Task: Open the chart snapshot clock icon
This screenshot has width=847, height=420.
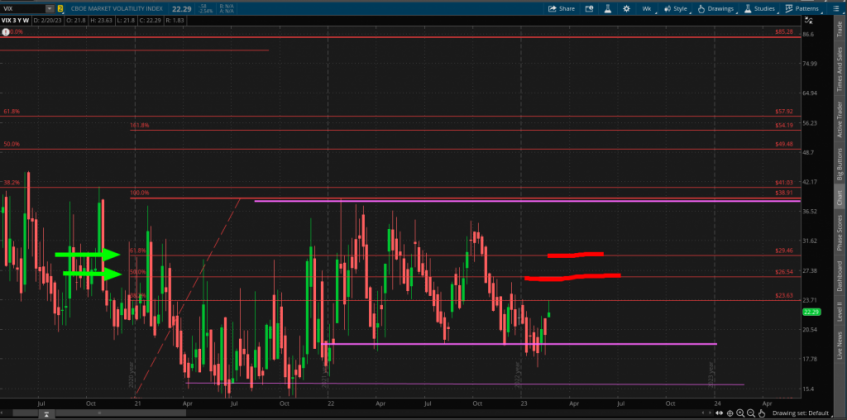Action: pyautogui.click(x=589, y=9)
